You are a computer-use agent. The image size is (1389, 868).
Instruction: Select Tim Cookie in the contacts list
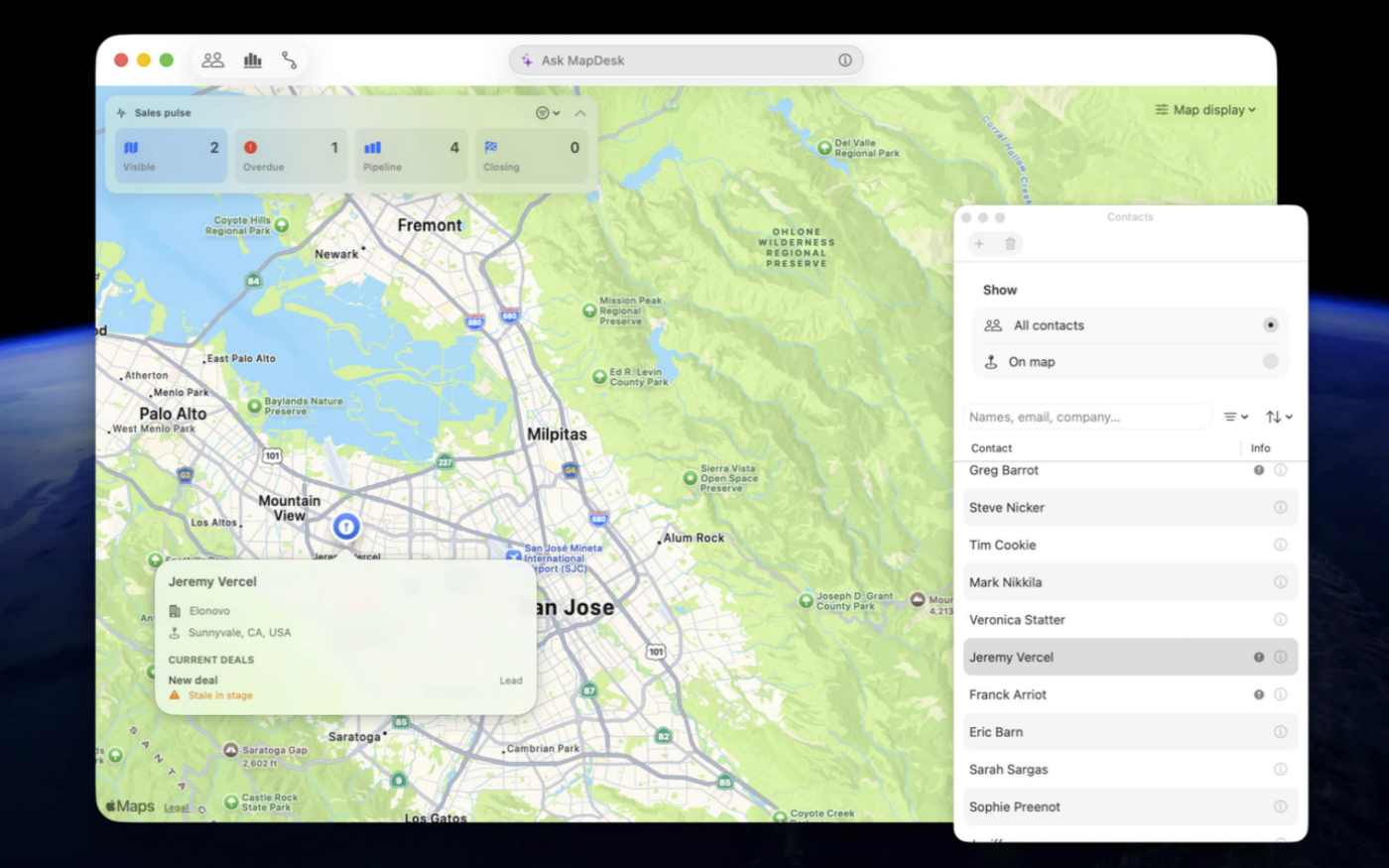[x=1130, y=546]
